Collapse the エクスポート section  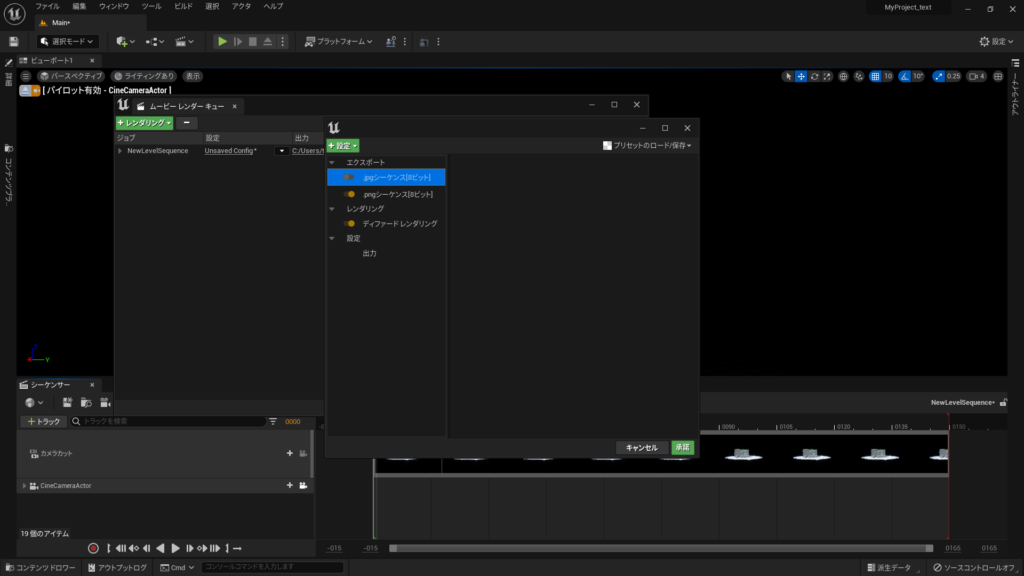331,161
